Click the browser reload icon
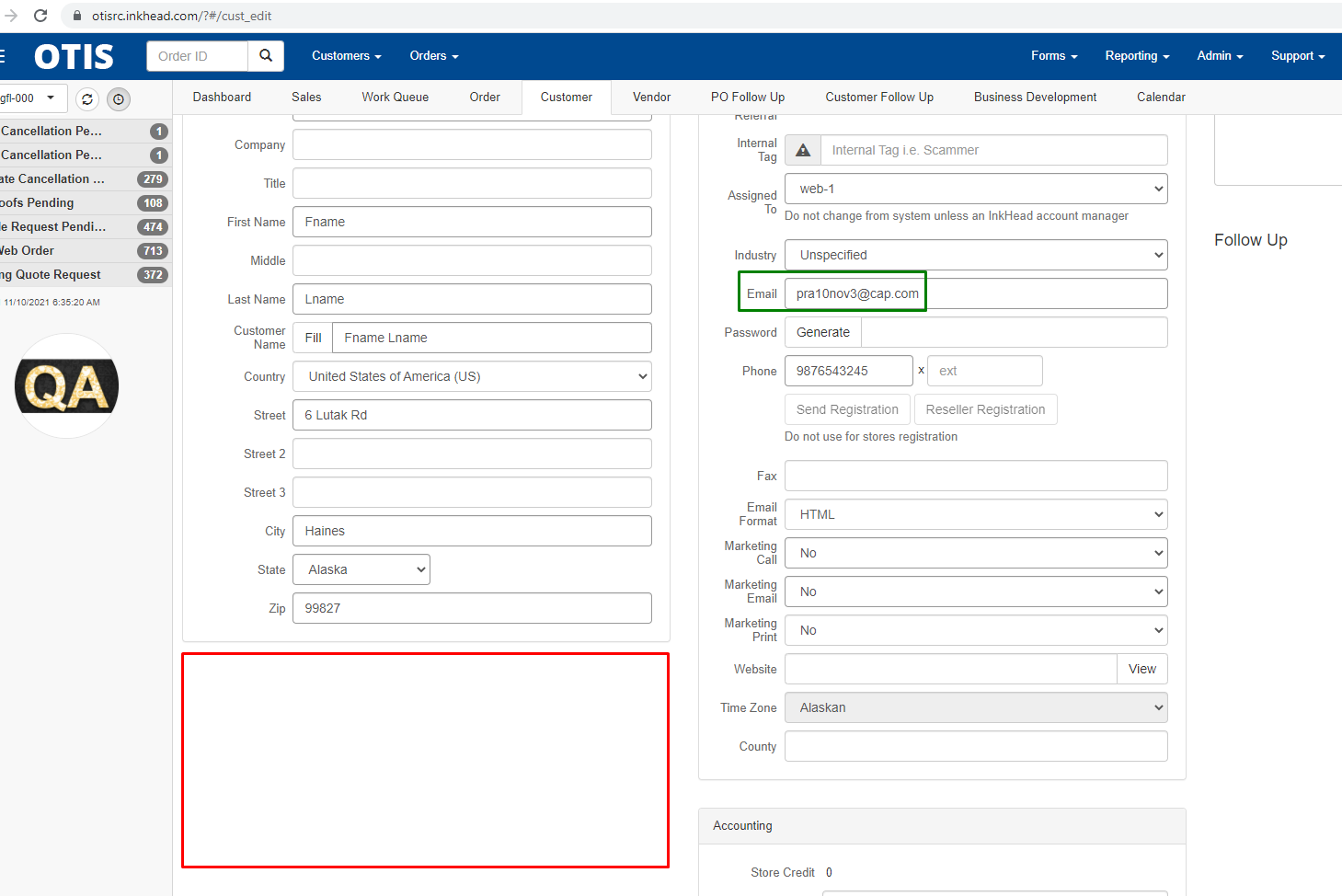The height and width of the screenshot is (896, 1342). [x=40, y=16]
